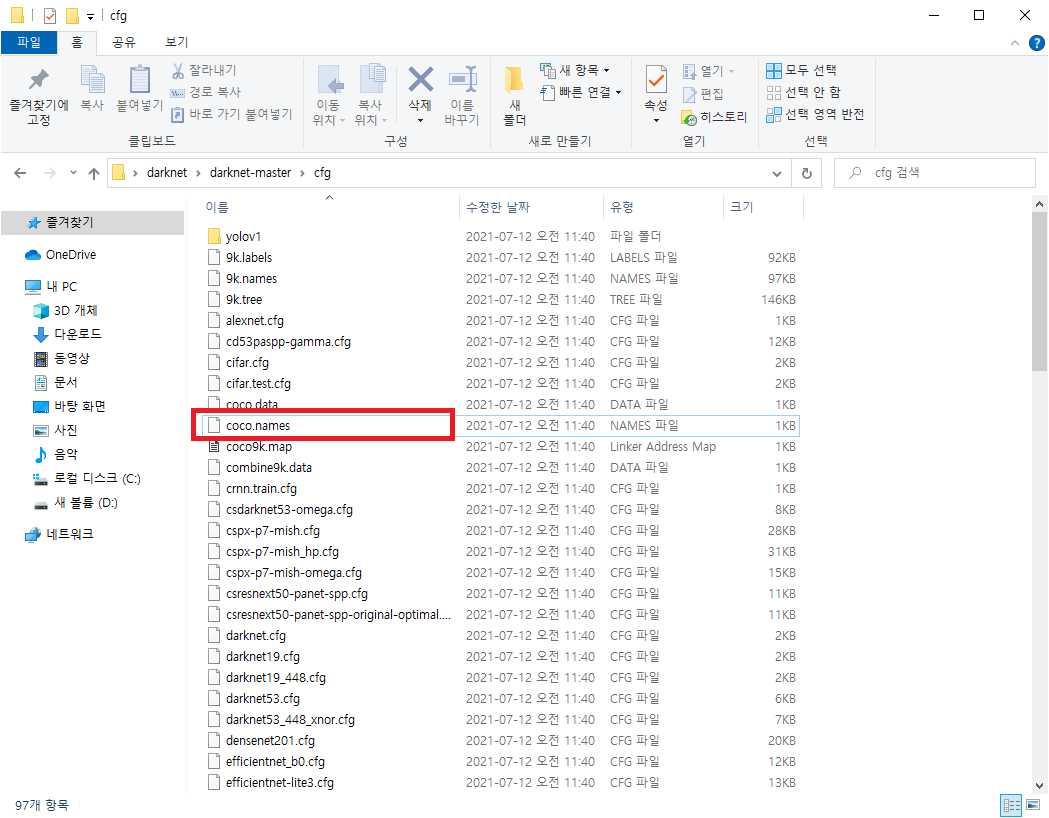This screenshot has width=1049, height=818.
Task: Click Pin to Quick Access (즐겨찾기에 고정) icon
Action: point(39,80)
